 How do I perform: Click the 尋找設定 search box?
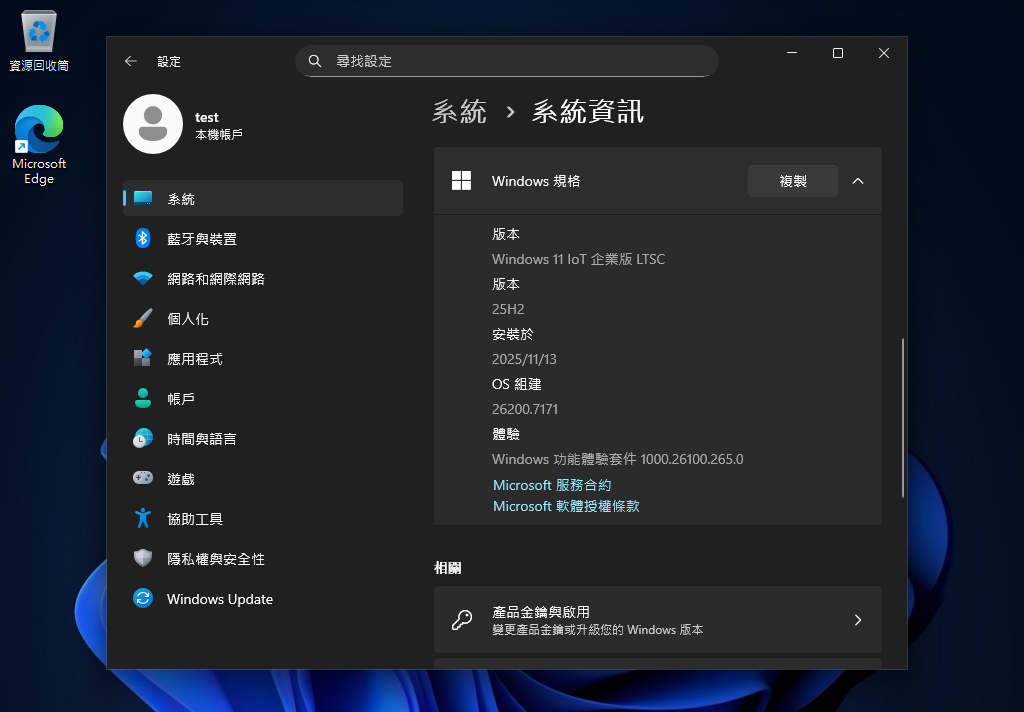(507, 61)
